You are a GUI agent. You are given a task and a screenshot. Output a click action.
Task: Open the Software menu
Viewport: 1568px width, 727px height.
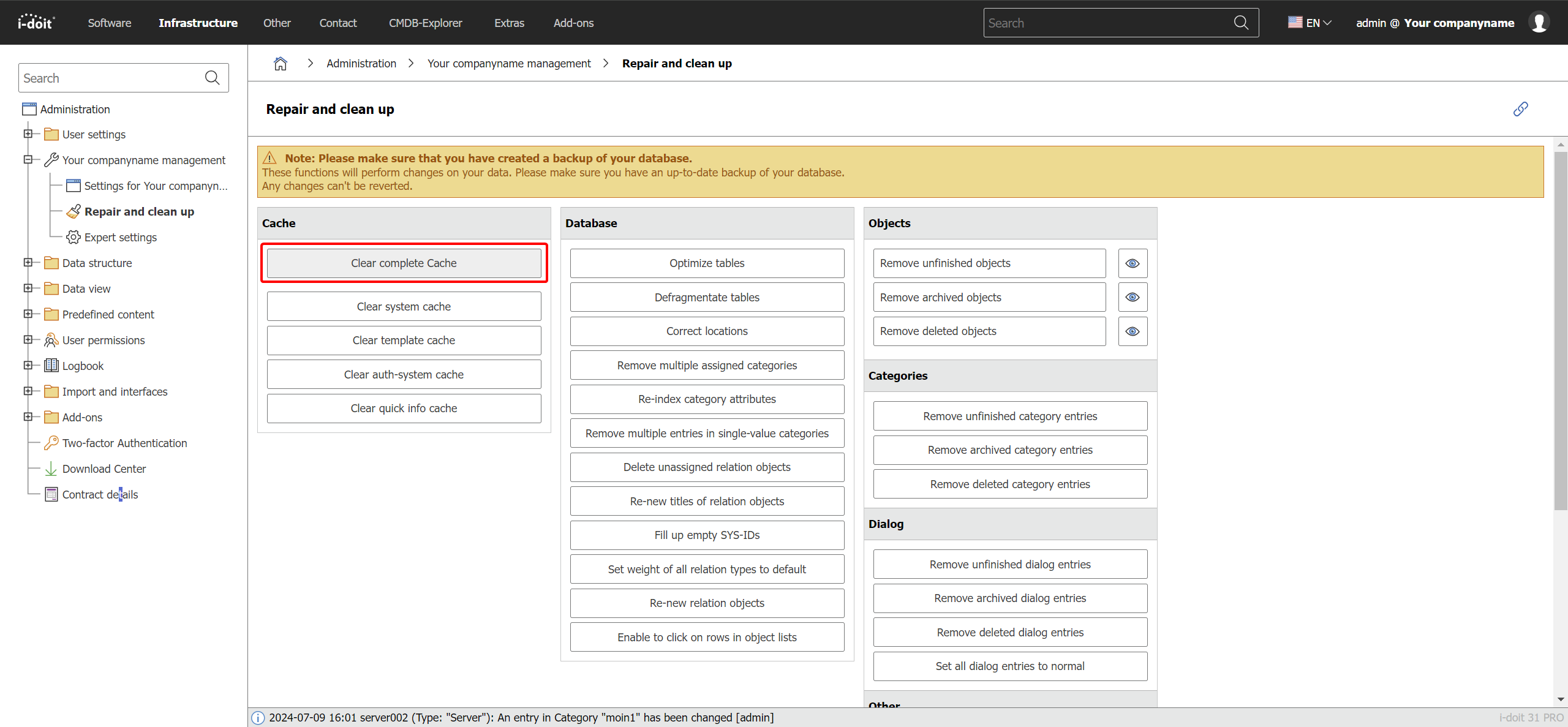click(x=109, y=23)
